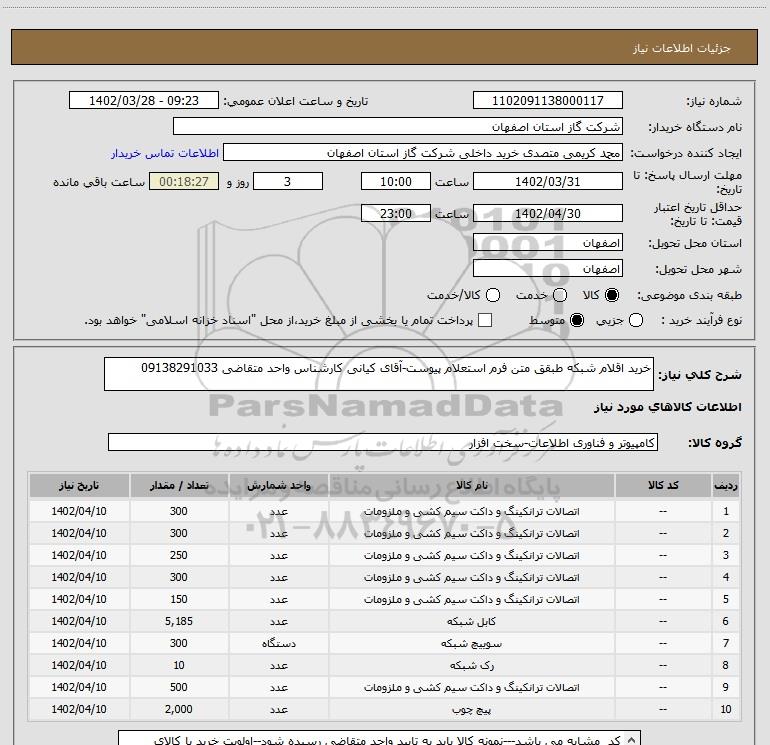Click the تعداد / مقدار column header

[179, 485]
